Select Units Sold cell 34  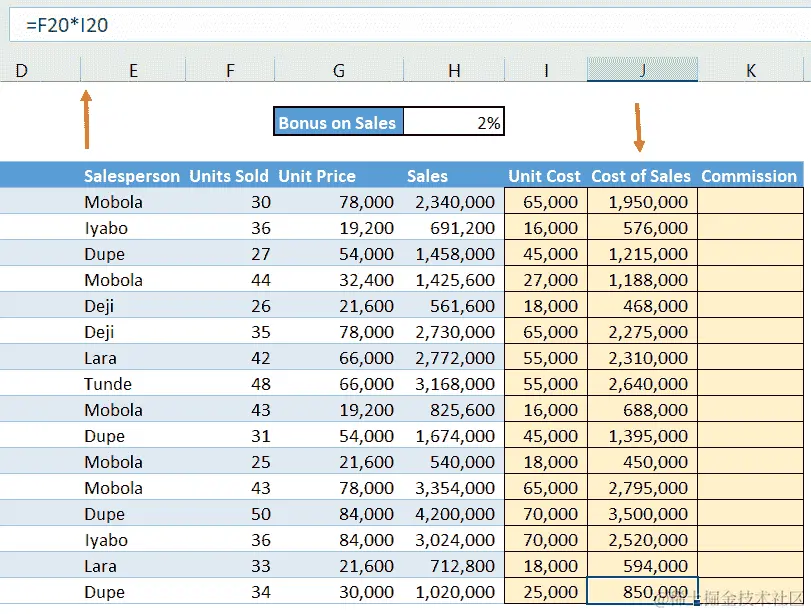[230, 591]
